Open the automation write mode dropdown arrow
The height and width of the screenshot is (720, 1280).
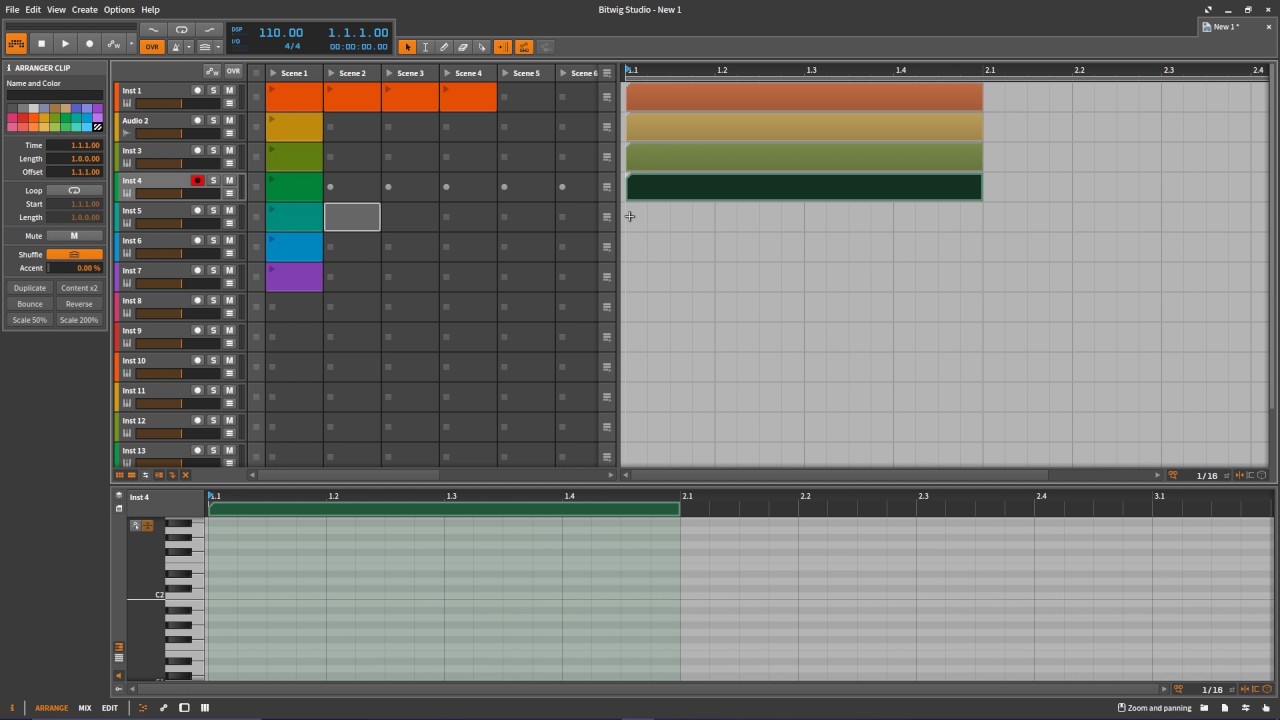(x=131, y=44)
